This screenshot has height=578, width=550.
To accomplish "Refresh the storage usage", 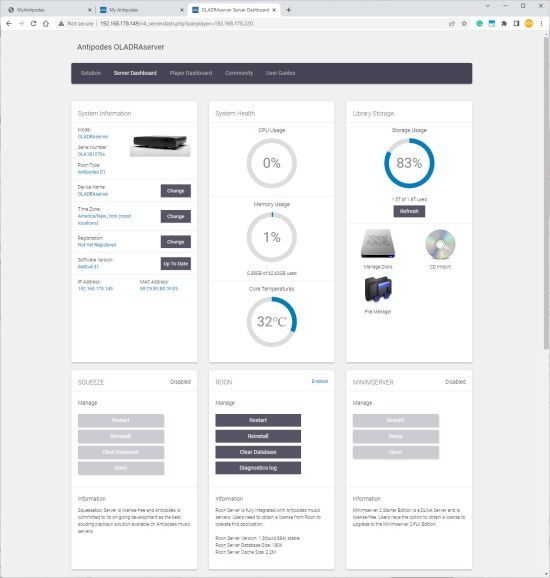I will (x=409, y=211).
